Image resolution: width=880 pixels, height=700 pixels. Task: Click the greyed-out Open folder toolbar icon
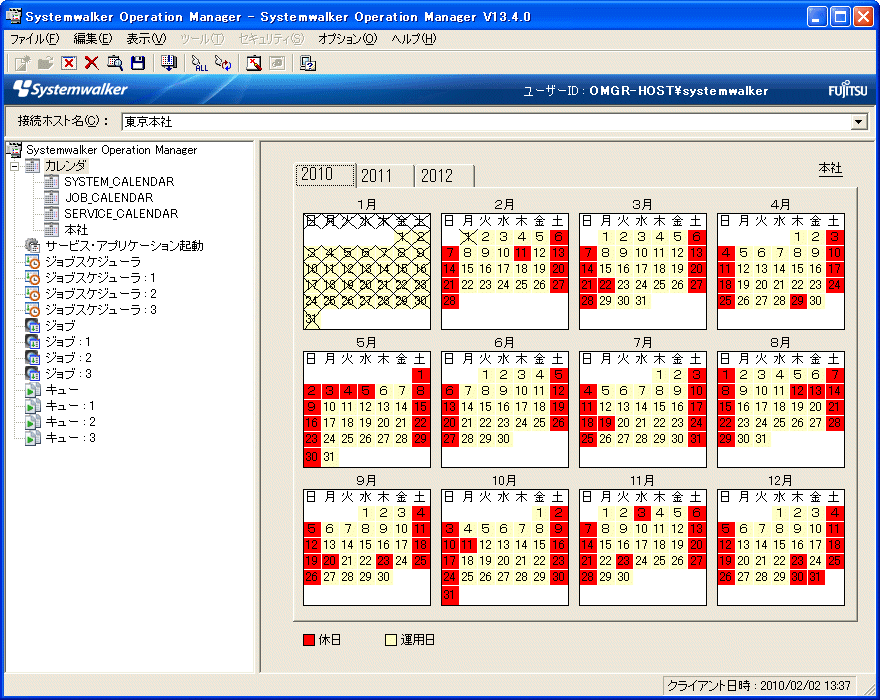tap(45, 63)
